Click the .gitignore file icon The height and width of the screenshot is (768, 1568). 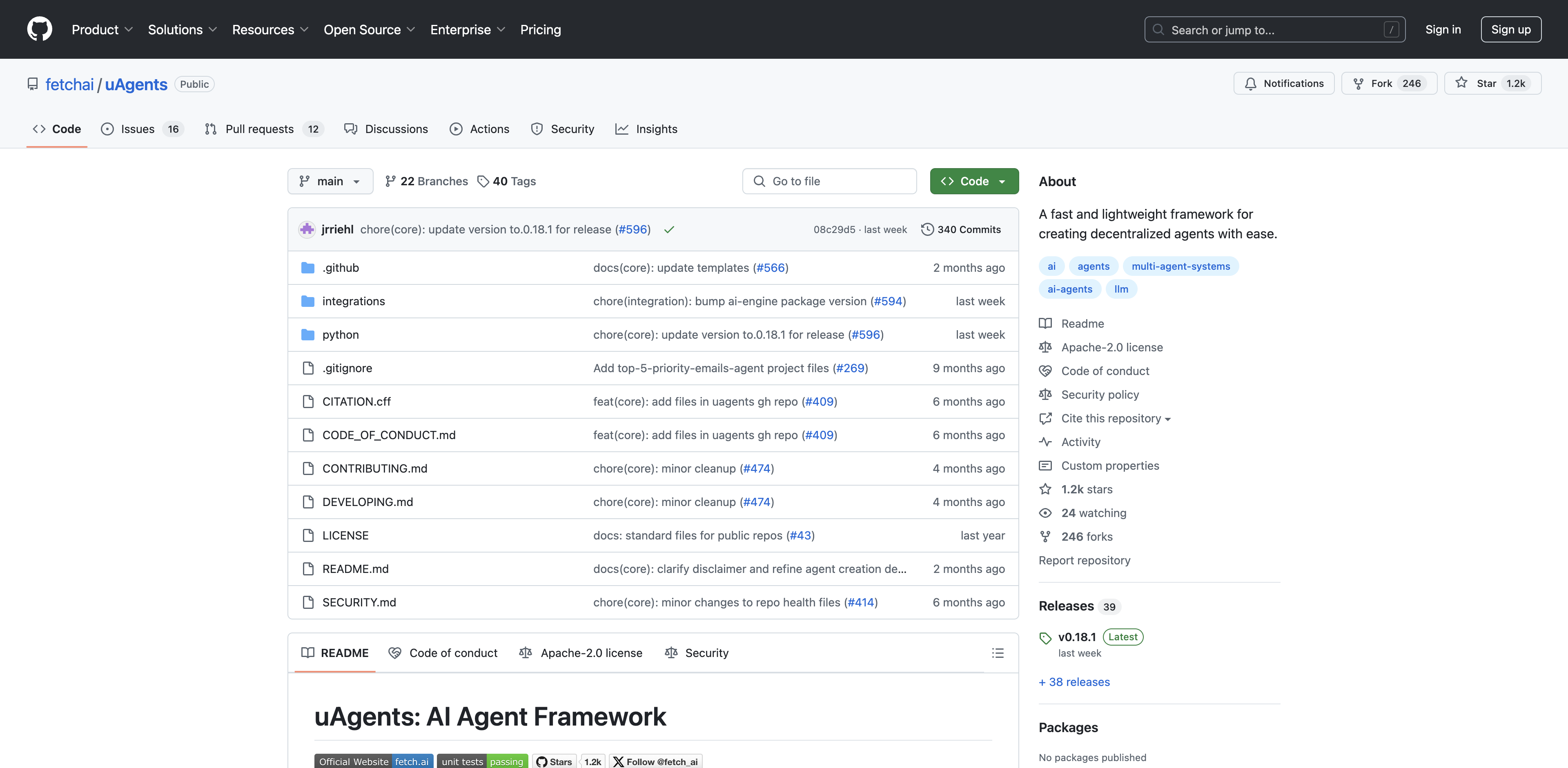[x=308, y=368]
